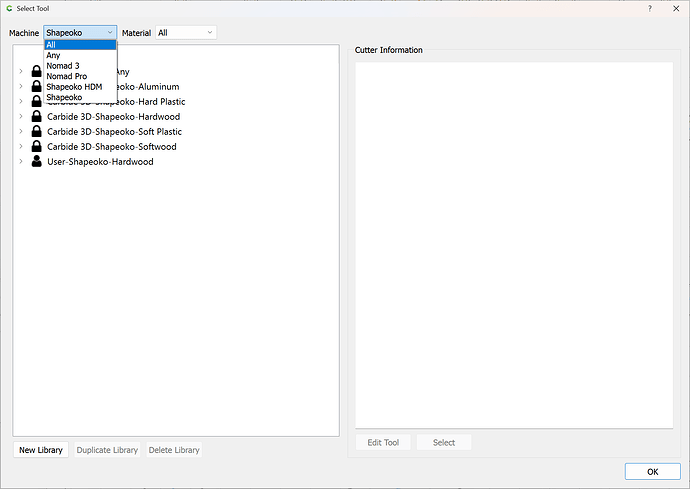Expand the User-Shapeoko-Hardwood library
The height and width of the screenshot is (489, 690).
[x=21, y=162]
